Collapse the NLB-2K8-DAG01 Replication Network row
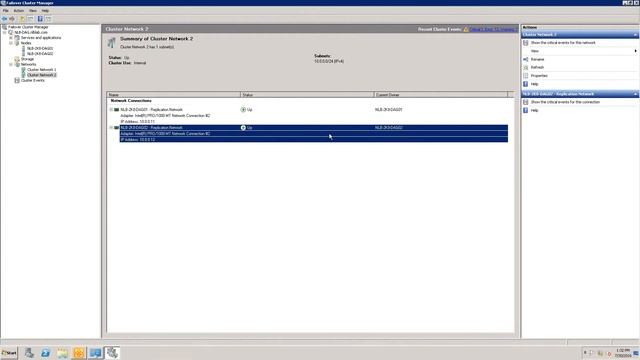The height and width of the screenshot is (360, 640). coord(111,109)
